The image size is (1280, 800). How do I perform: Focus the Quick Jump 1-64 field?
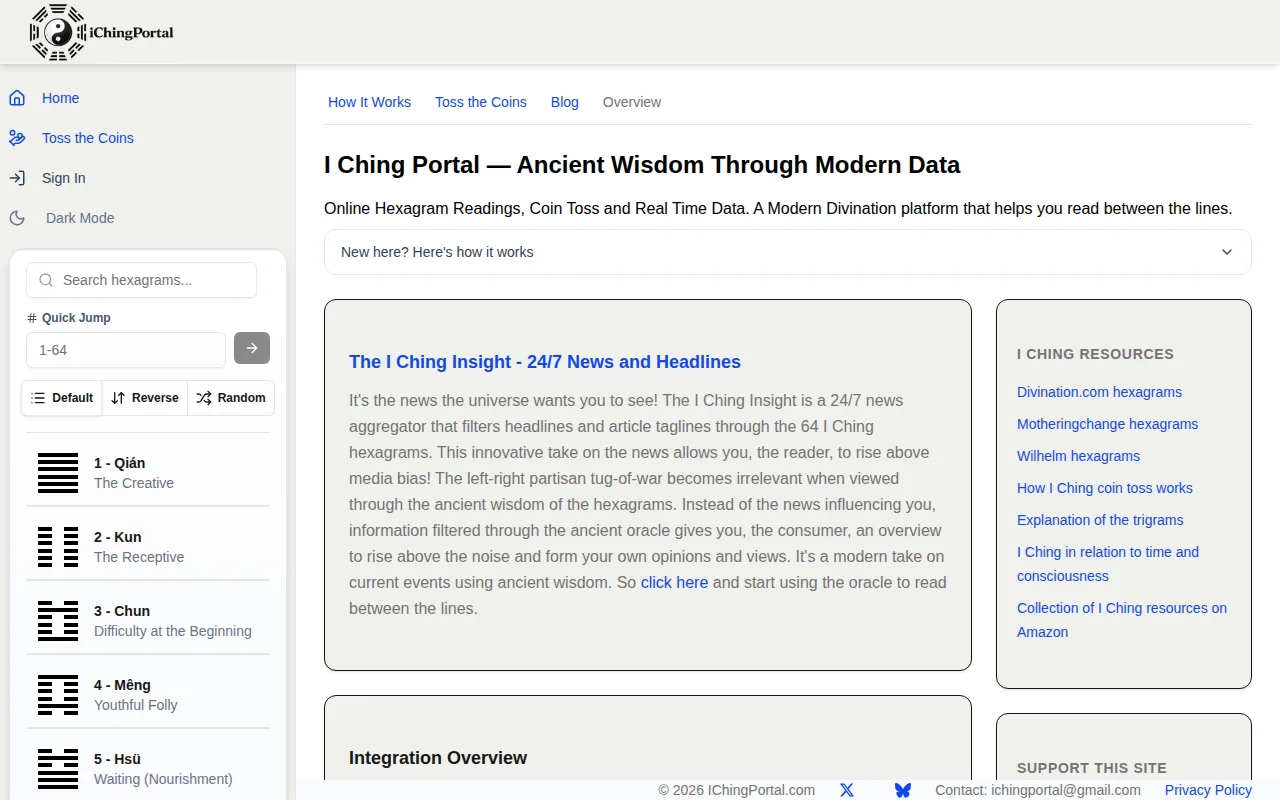pos(126,350)
